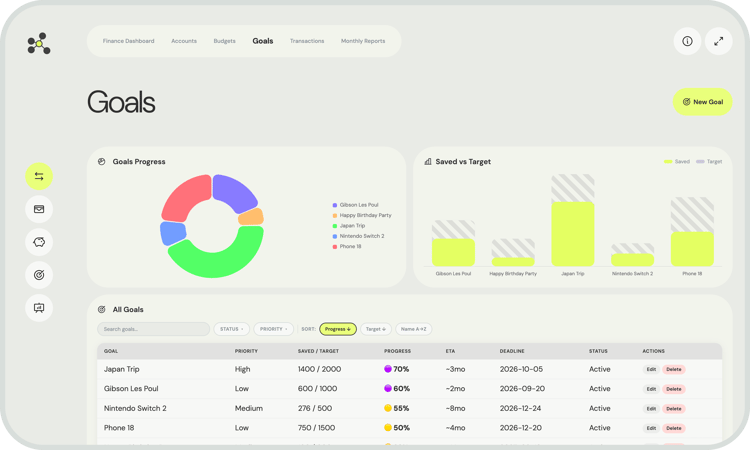Open the wallet card sidebar icon
The height and width of the screenshot is (450, 750).
[39, 209]
